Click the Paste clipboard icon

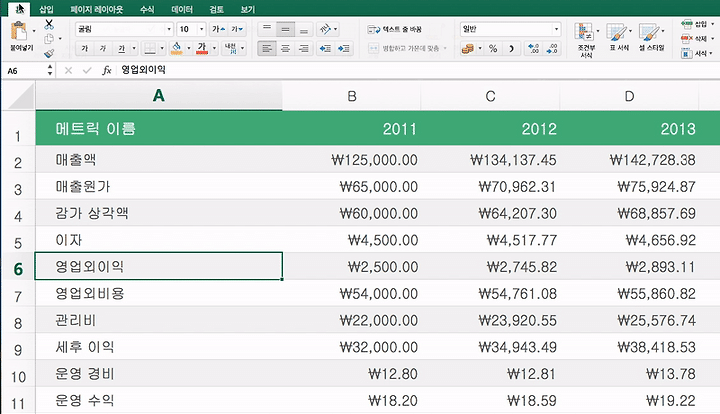(x=19, y=32)
